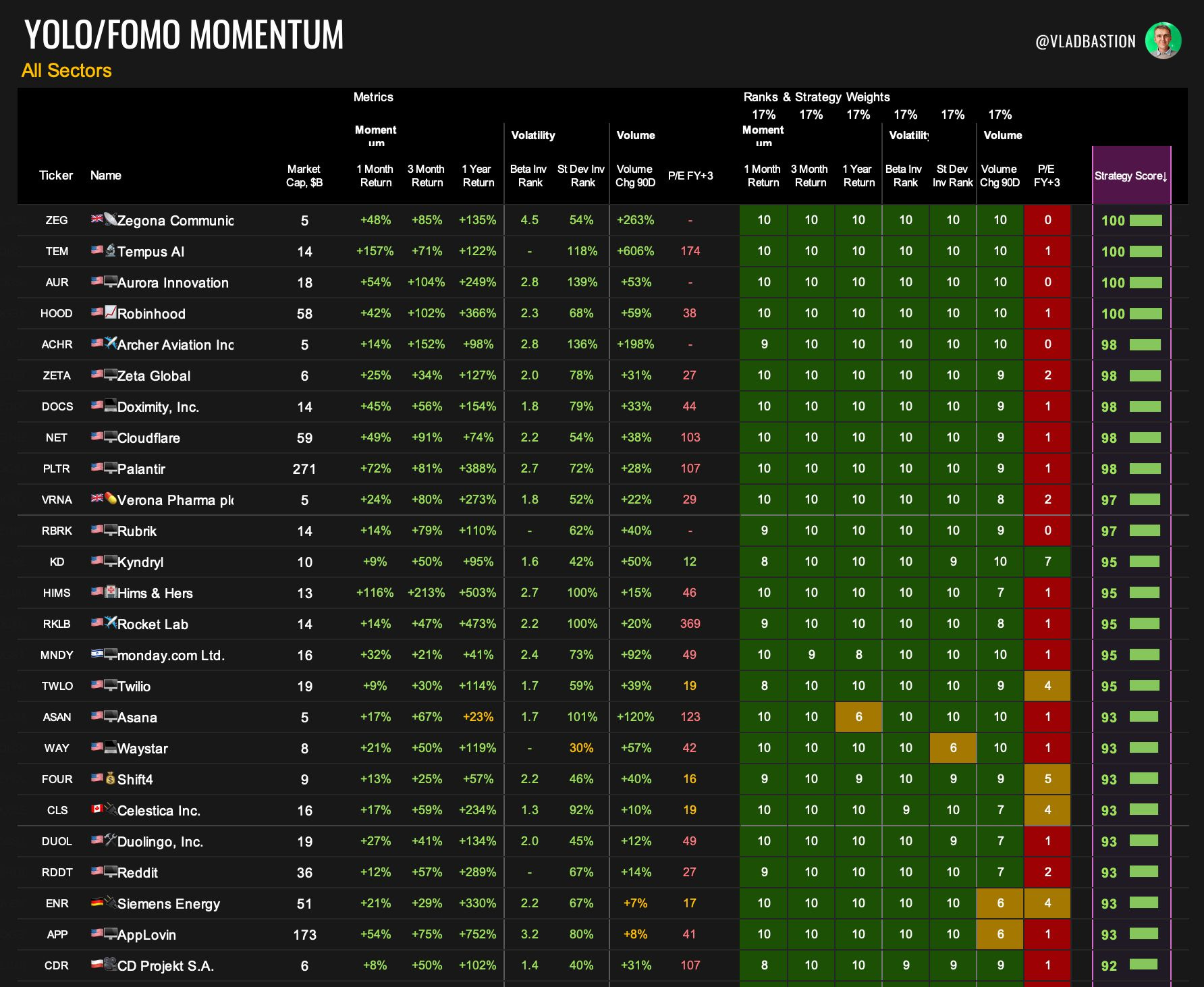This screenshot has height=987, width=1204.
Task: Click Kyndryl's green P/E rank cell 7
Action: pyautogui.click(x=1047, y=562)
